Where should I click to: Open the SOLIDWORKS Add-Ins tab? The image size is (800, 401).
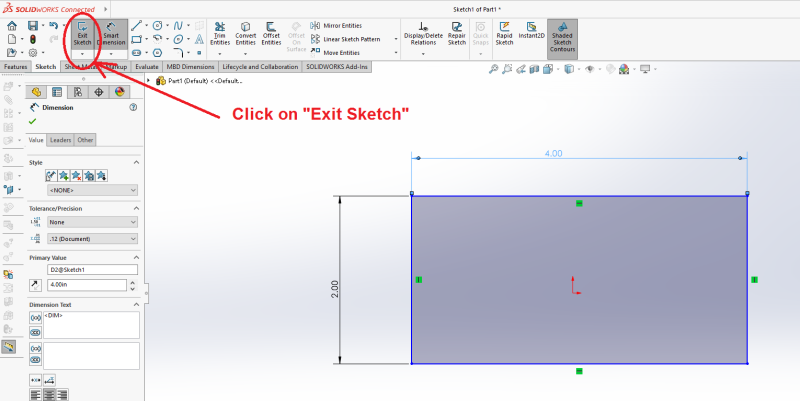tap(337, 67)
